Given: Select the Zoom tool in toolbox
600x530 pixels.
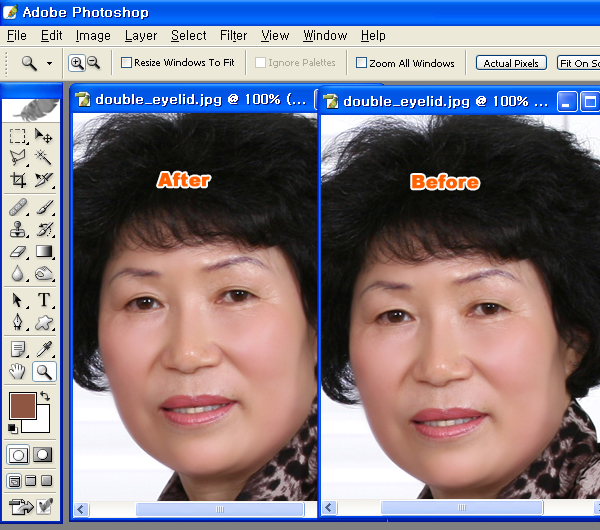Looking at the screenshot, I should pyautogui.click(x=44, y=372).
